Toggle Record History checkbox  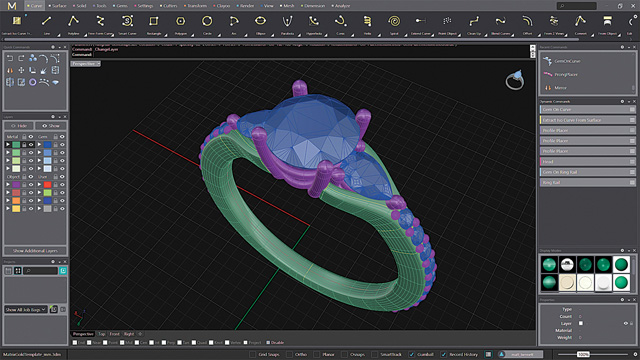click(x=444, y=354)
